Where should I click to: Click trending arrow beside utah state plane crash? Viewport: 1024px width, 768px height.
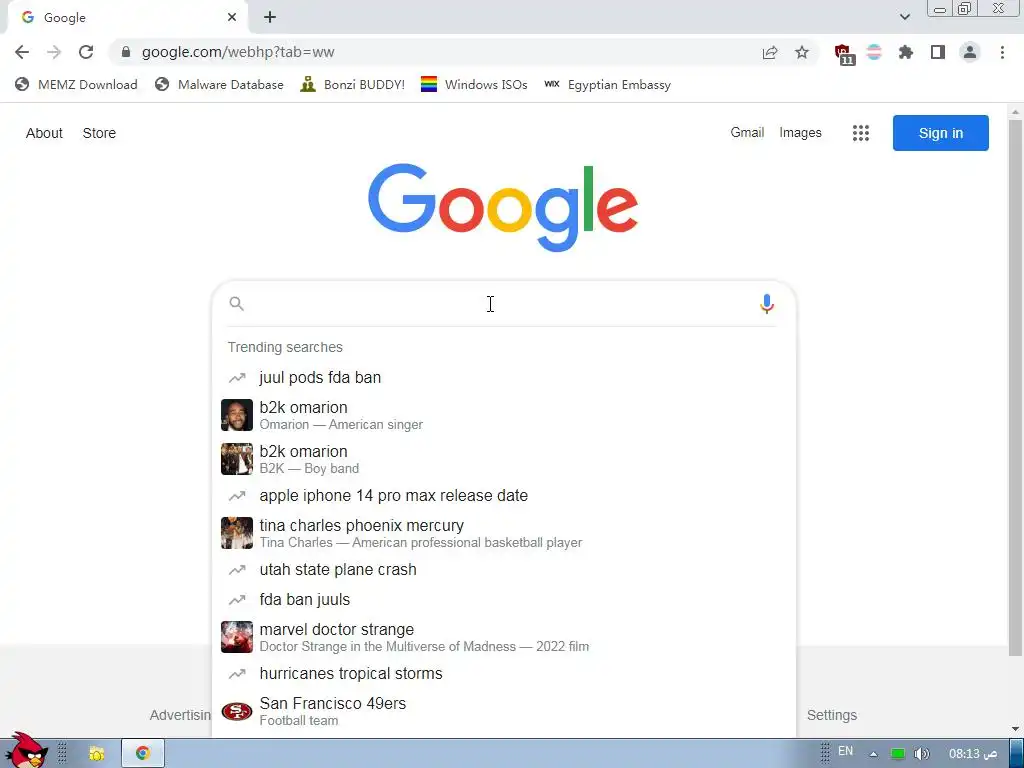click(x=236, y=570)
